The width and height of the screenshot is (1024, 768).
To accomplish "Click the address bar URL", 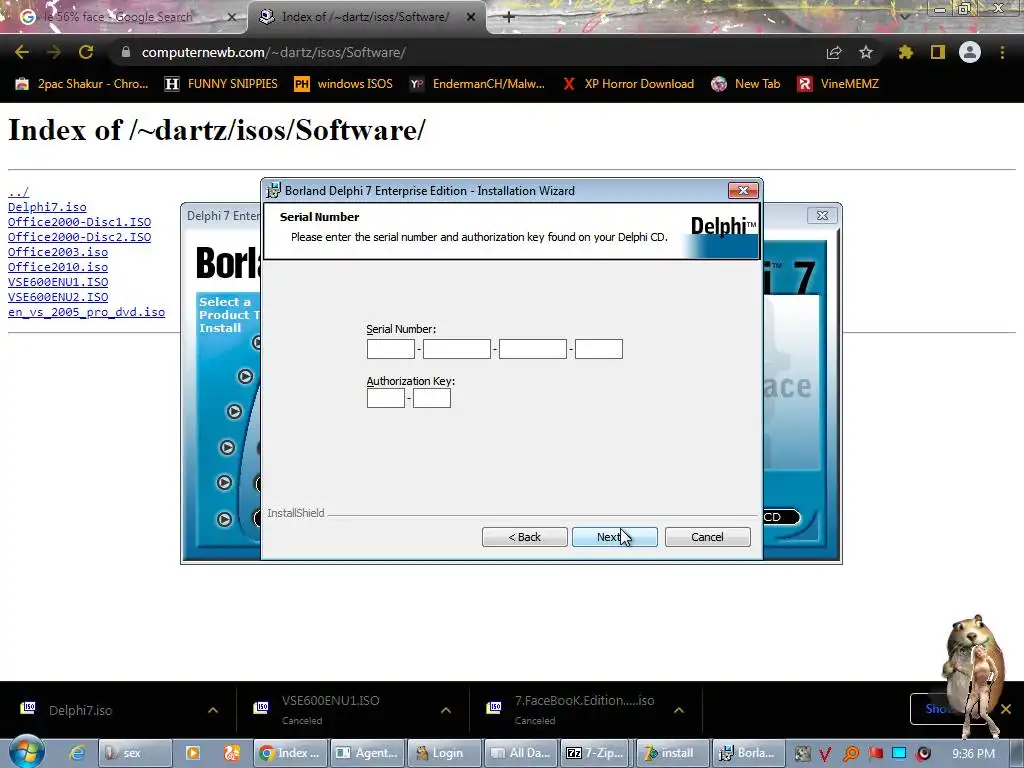I will 274,52.
